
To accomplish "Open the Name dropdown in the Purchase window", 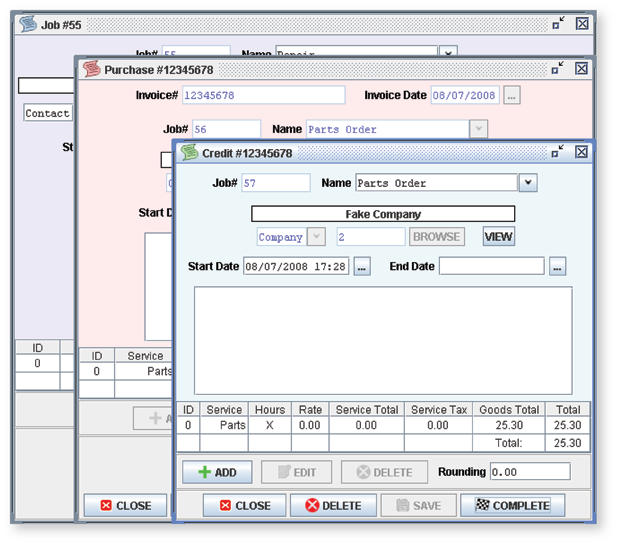I will (478, 129).
